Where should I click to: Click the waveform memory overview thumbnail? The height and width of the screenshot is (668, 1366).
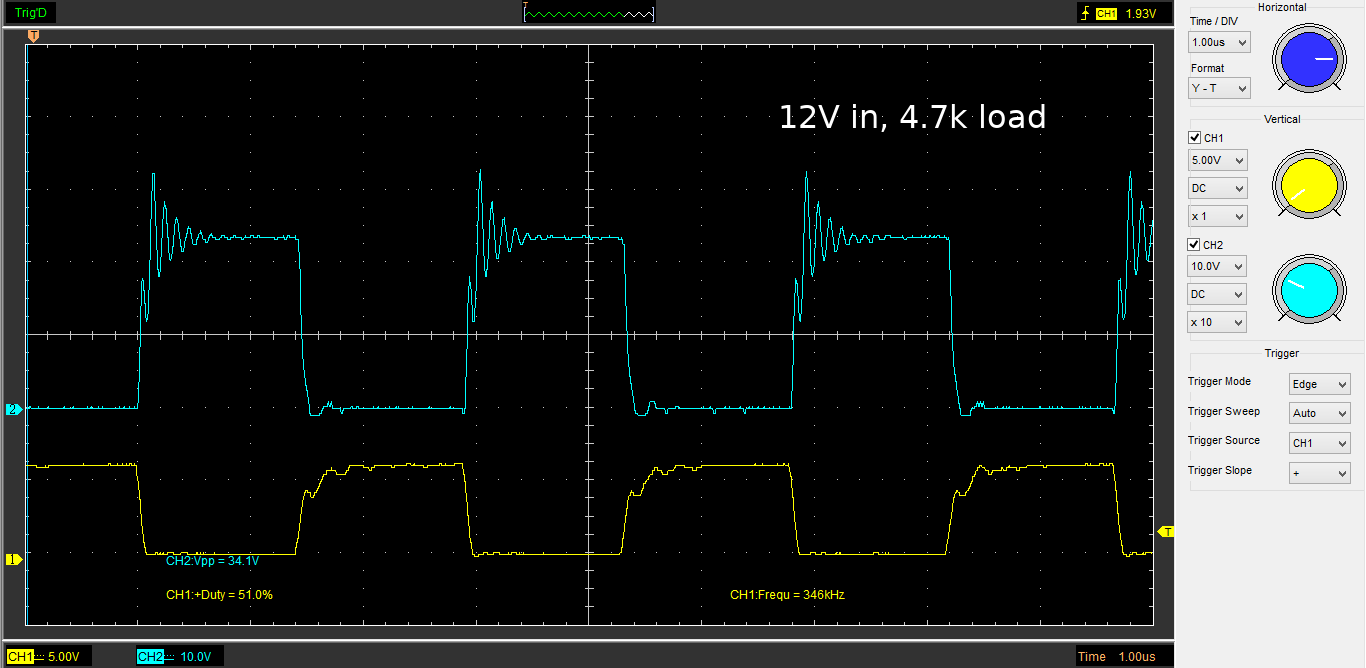(x=589, y=13)
